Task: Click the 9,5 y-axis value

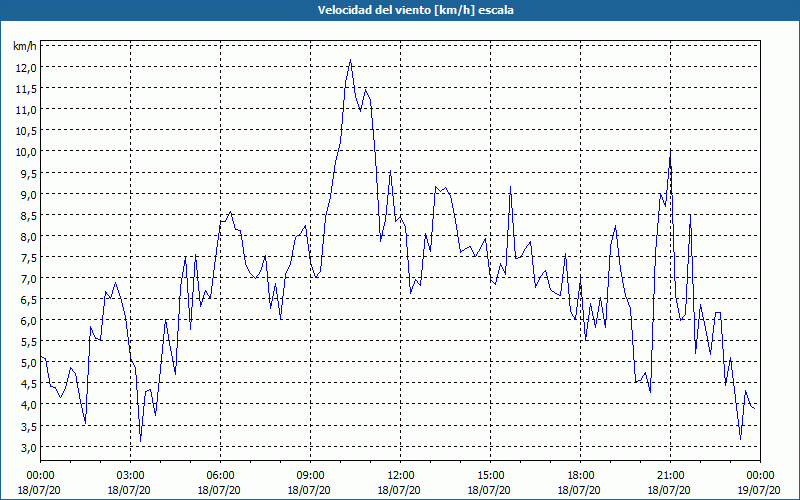Action: [x=28, y=173]
